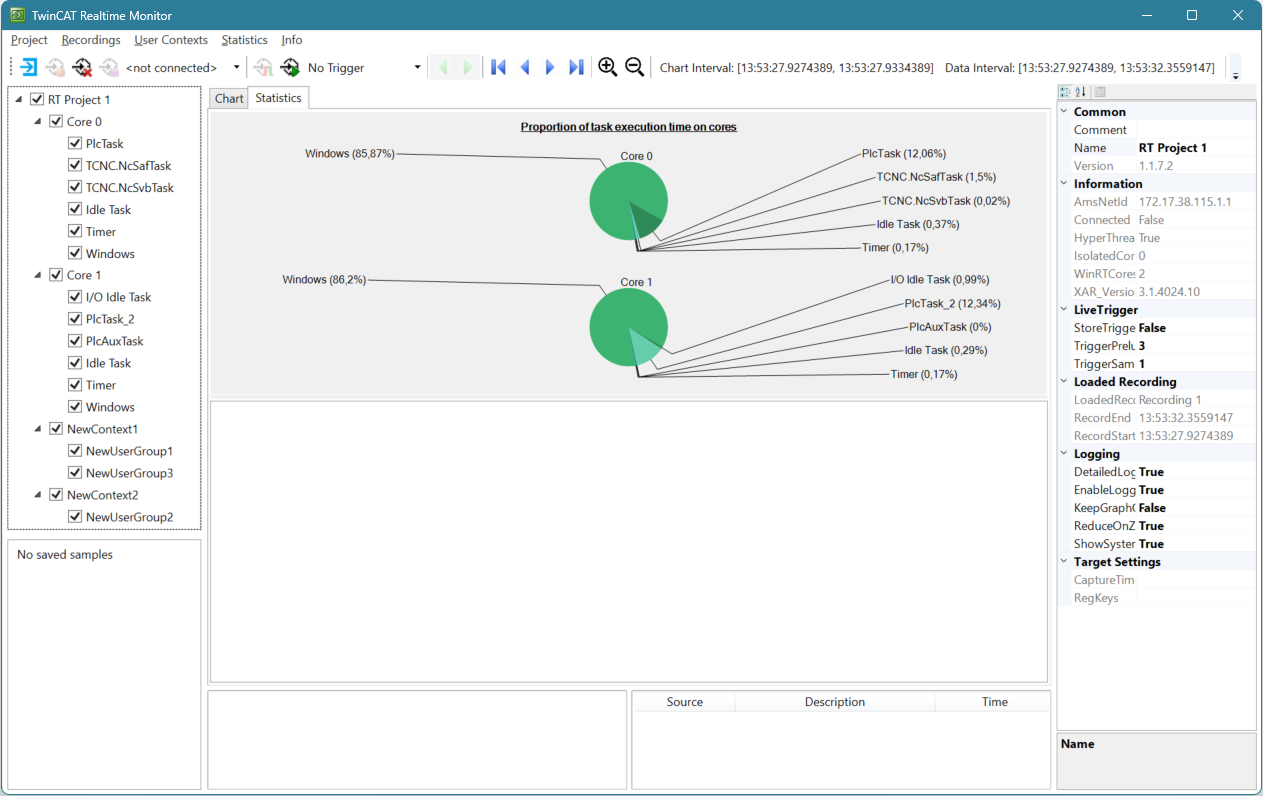Uncheck the PlcAuxTask checkbox
1263x796 pixels.
pos(75,341)
